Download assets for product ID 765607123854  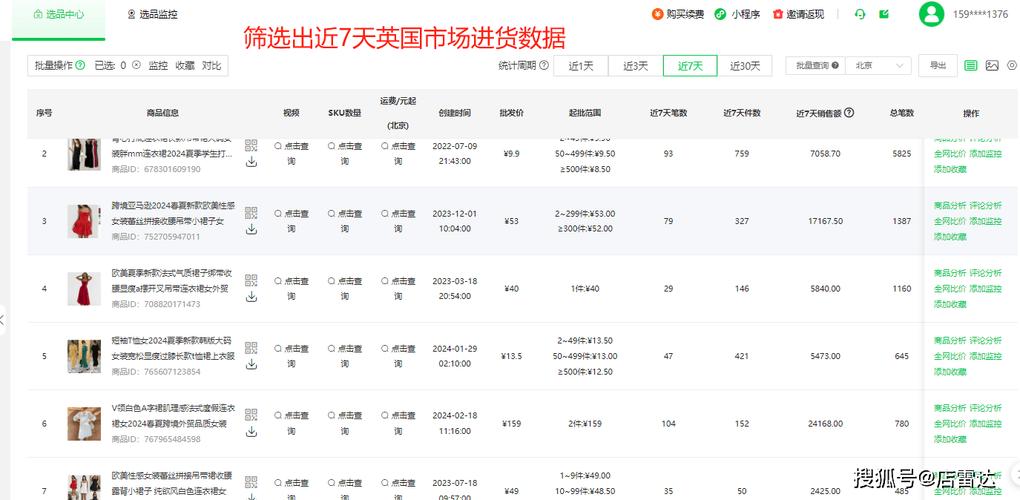click(251, 365)
